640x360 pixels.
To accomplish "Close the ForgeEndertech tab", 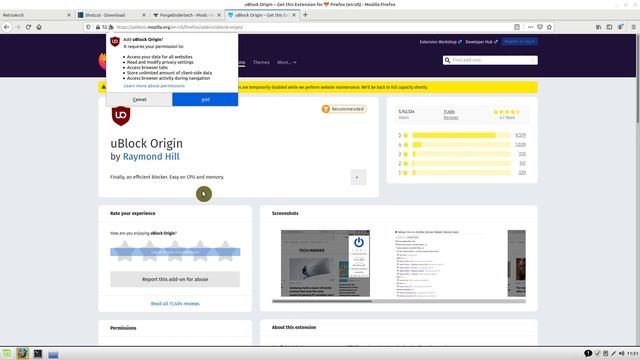I will point(219,15).
